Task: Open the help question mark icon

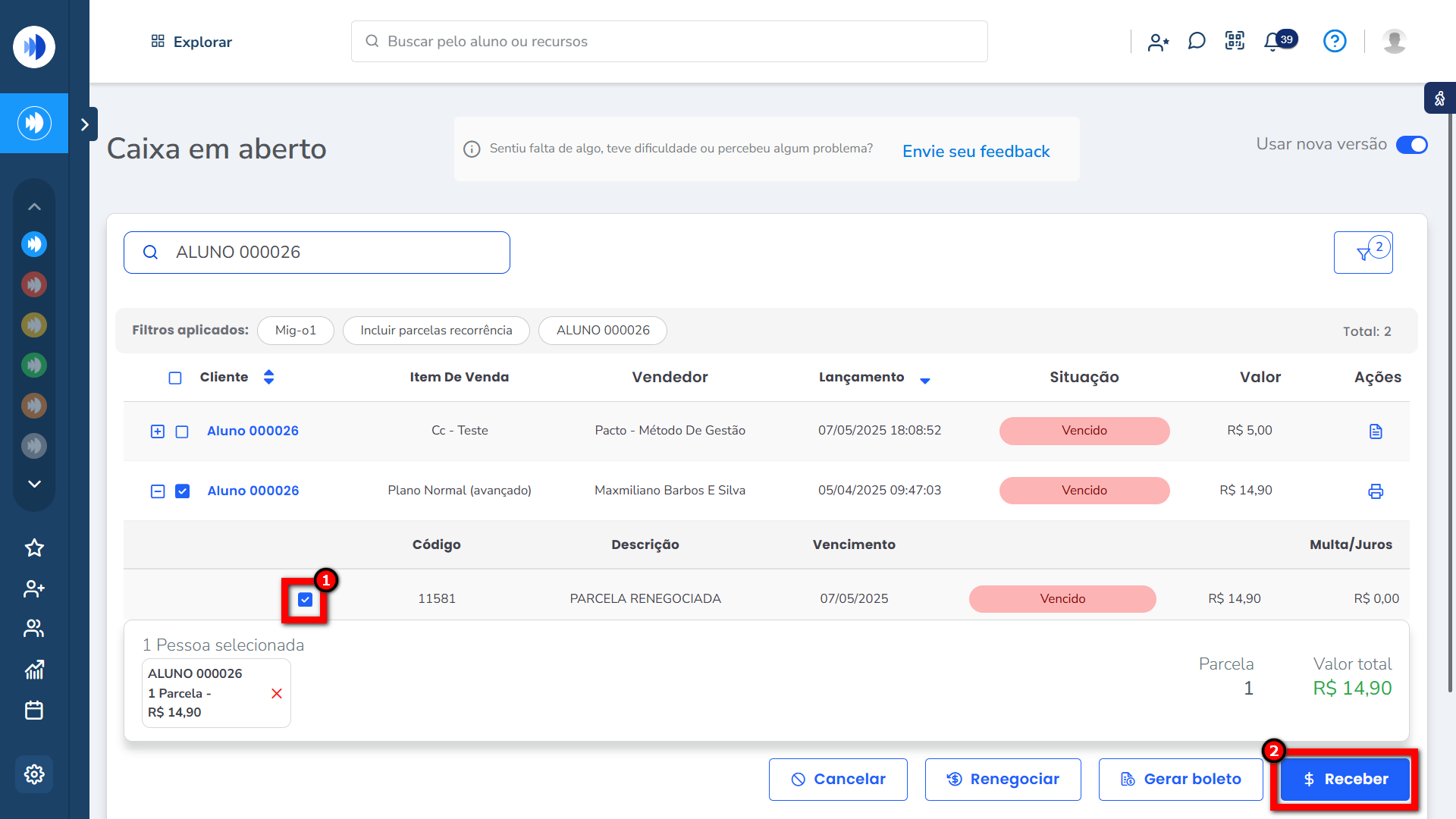Action: click(x=1335, y=41)
